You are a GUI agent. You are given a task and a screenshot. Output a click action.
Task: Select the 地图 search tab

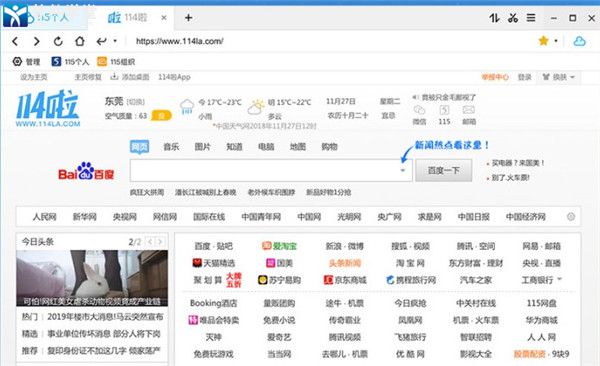click(x=298, y=147)
